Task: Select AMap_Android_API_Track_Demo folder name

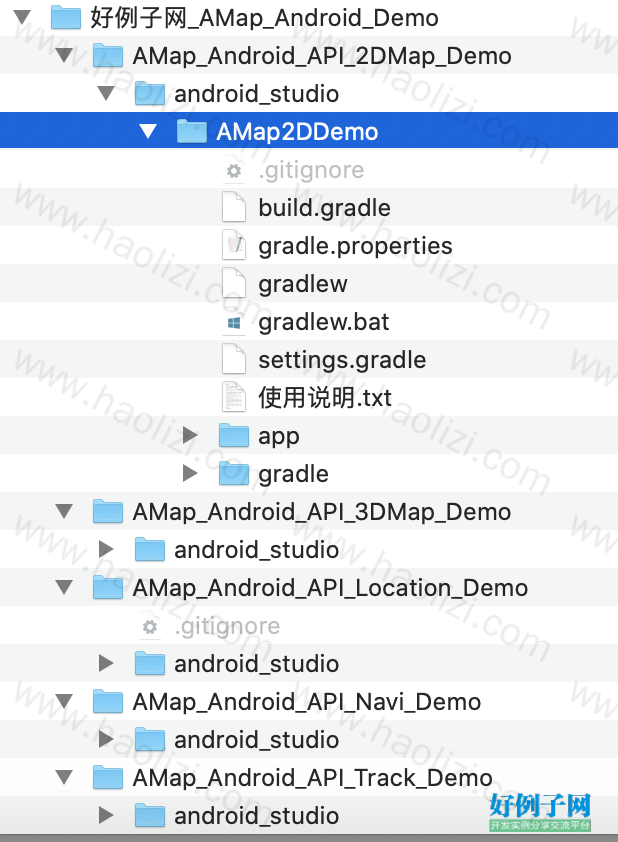Action: click(x=312, y=778)
